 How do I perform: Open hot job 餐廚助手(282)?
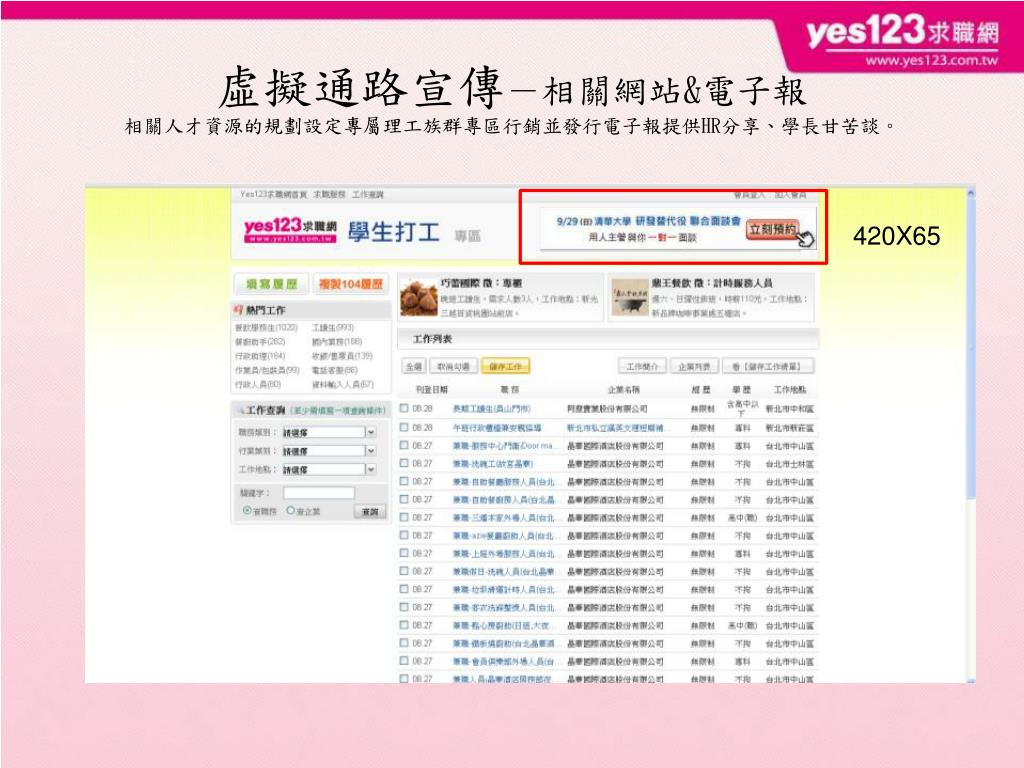point(260,342)
